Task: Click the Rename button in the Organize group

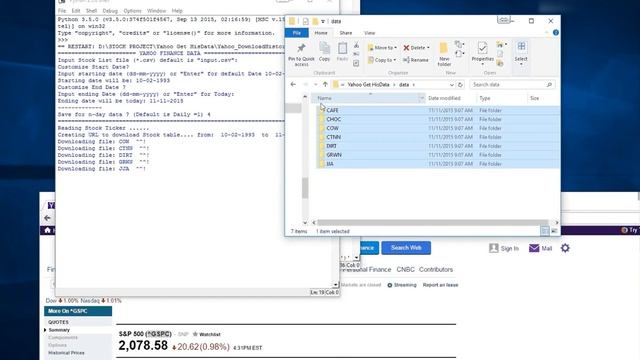Action: point(416,60)
